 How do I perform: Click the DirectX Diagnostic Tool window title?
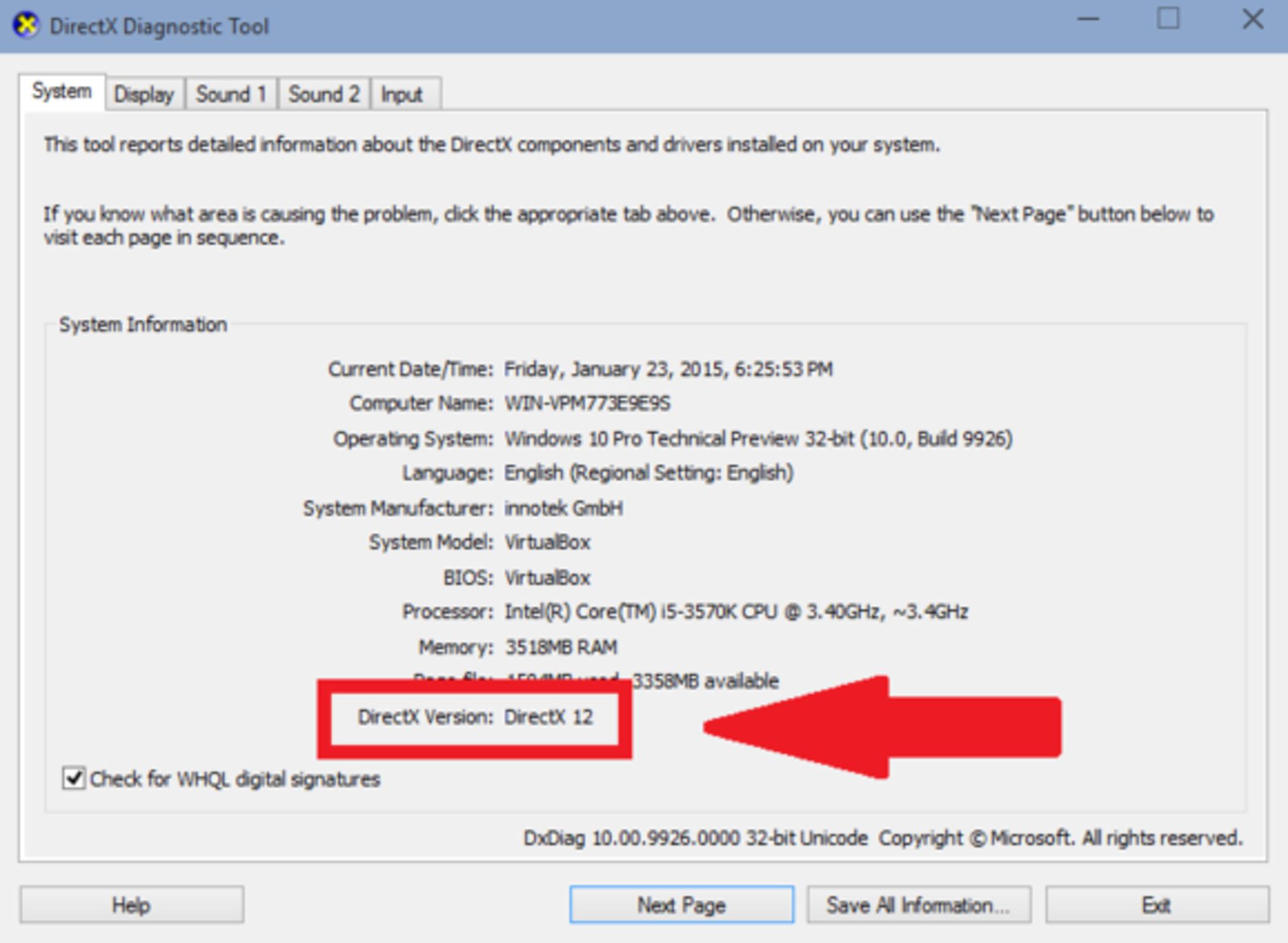(159, 26)
